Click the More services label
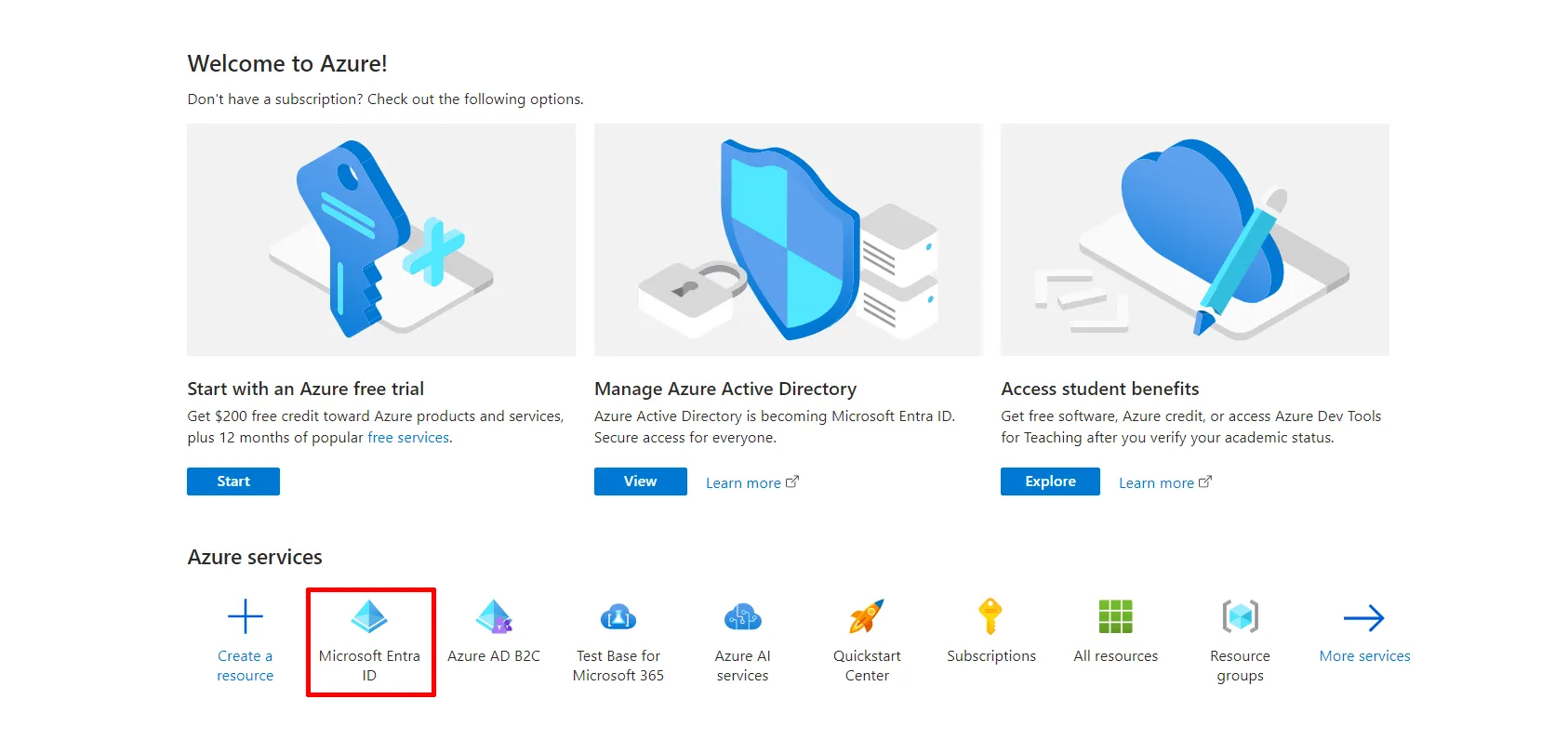Screen dimensions: 1568x739 click(1364, 656)
